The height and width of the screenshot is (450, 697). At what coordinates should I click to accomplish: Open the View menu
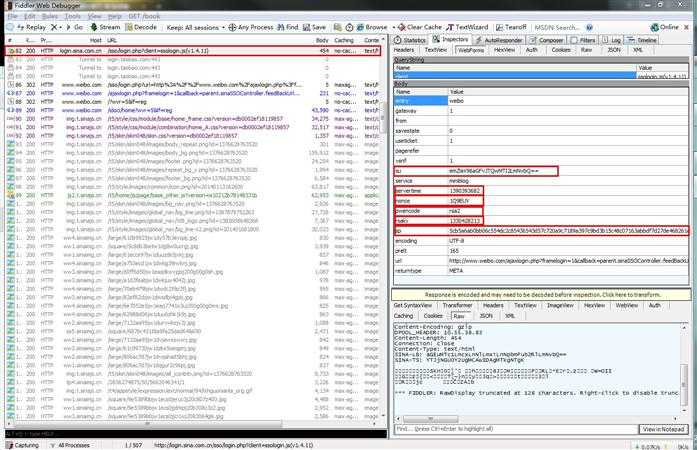[94, 16]
